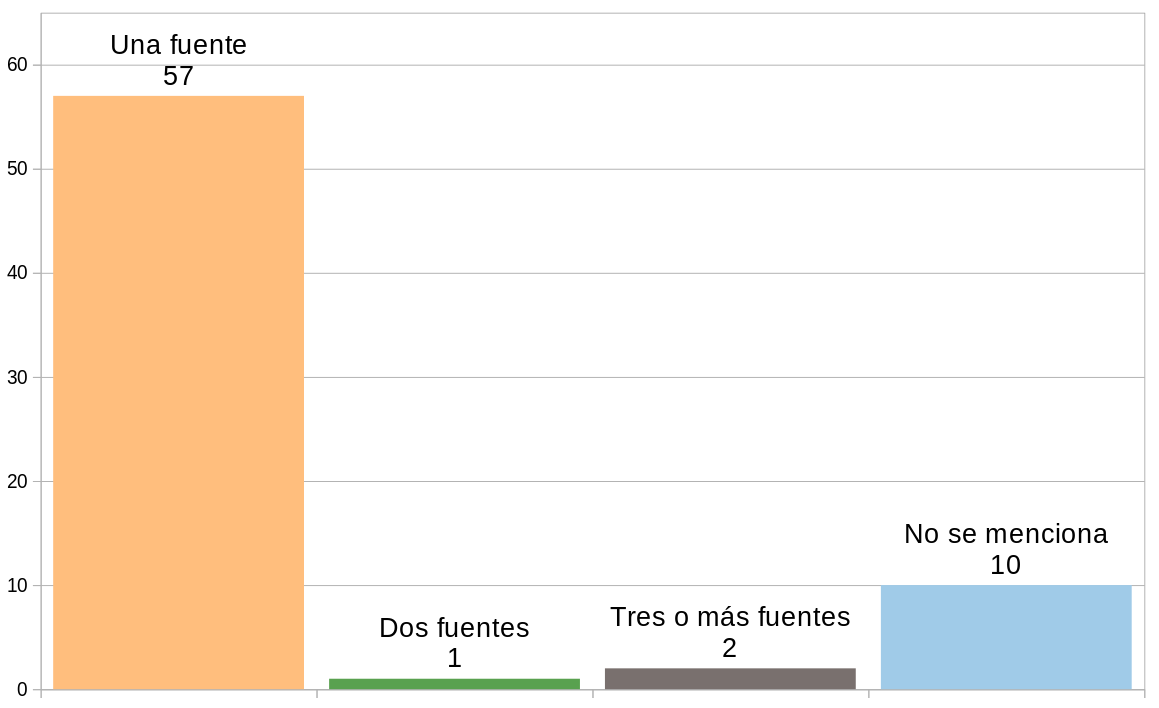Screen dimensions: 1159x708
Task: Select the green Dos fuentes bar
Action: tap(454, 684)
